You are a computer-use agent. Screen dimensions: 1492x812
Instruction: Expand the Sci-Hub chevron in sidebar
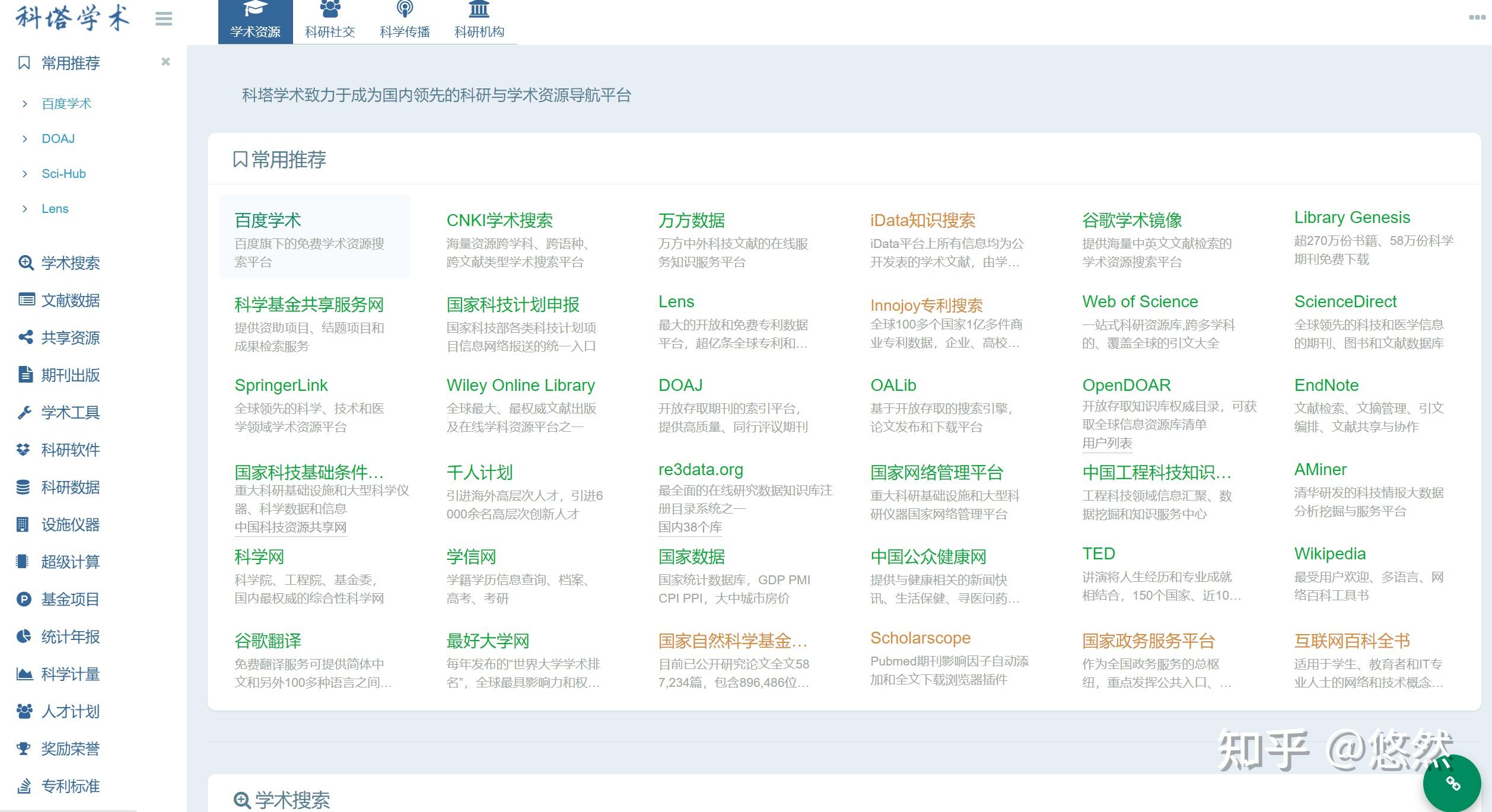pyautogui.click(x=24, y=174)
